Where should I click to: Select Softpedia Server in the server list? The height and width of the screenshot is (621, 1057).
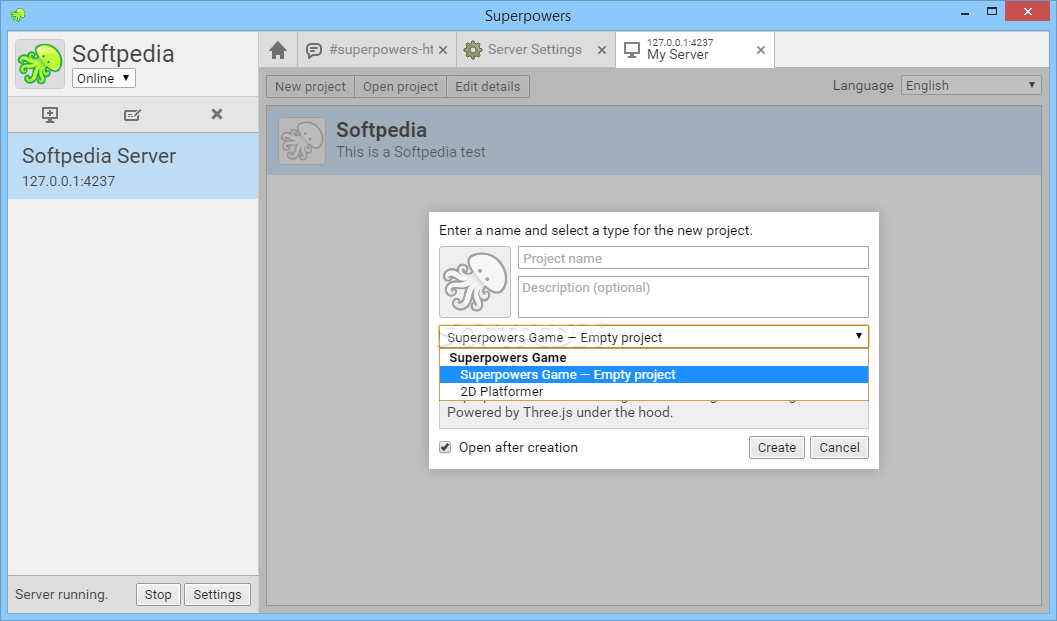(x=133, y=166)
